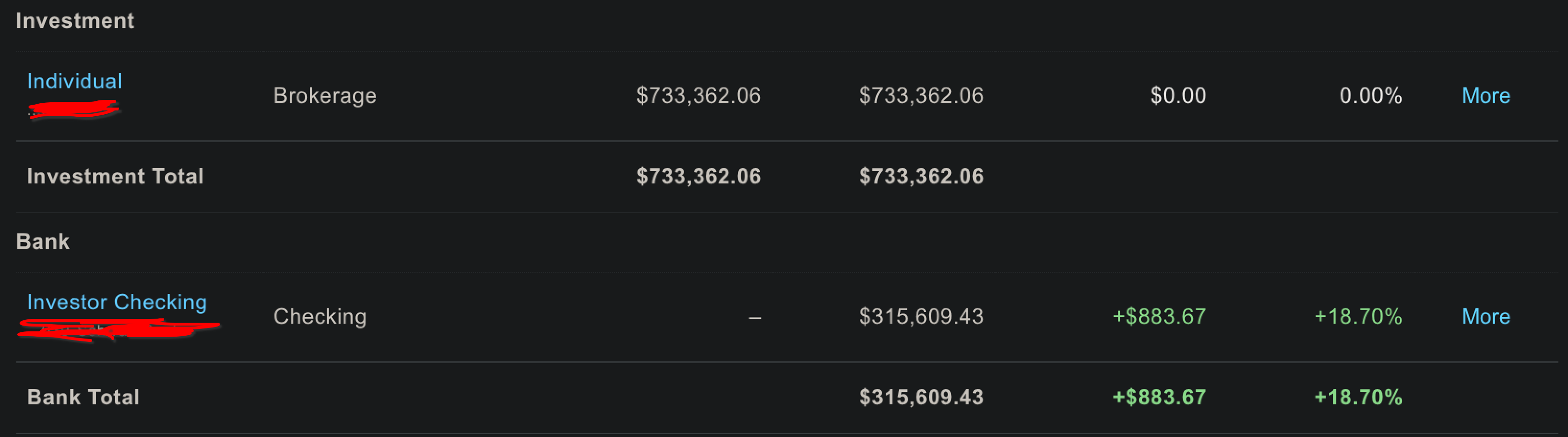Click the Bank Total $315,609.43 amount
The width and height of the screenshot is (1568, 437).
921,397
